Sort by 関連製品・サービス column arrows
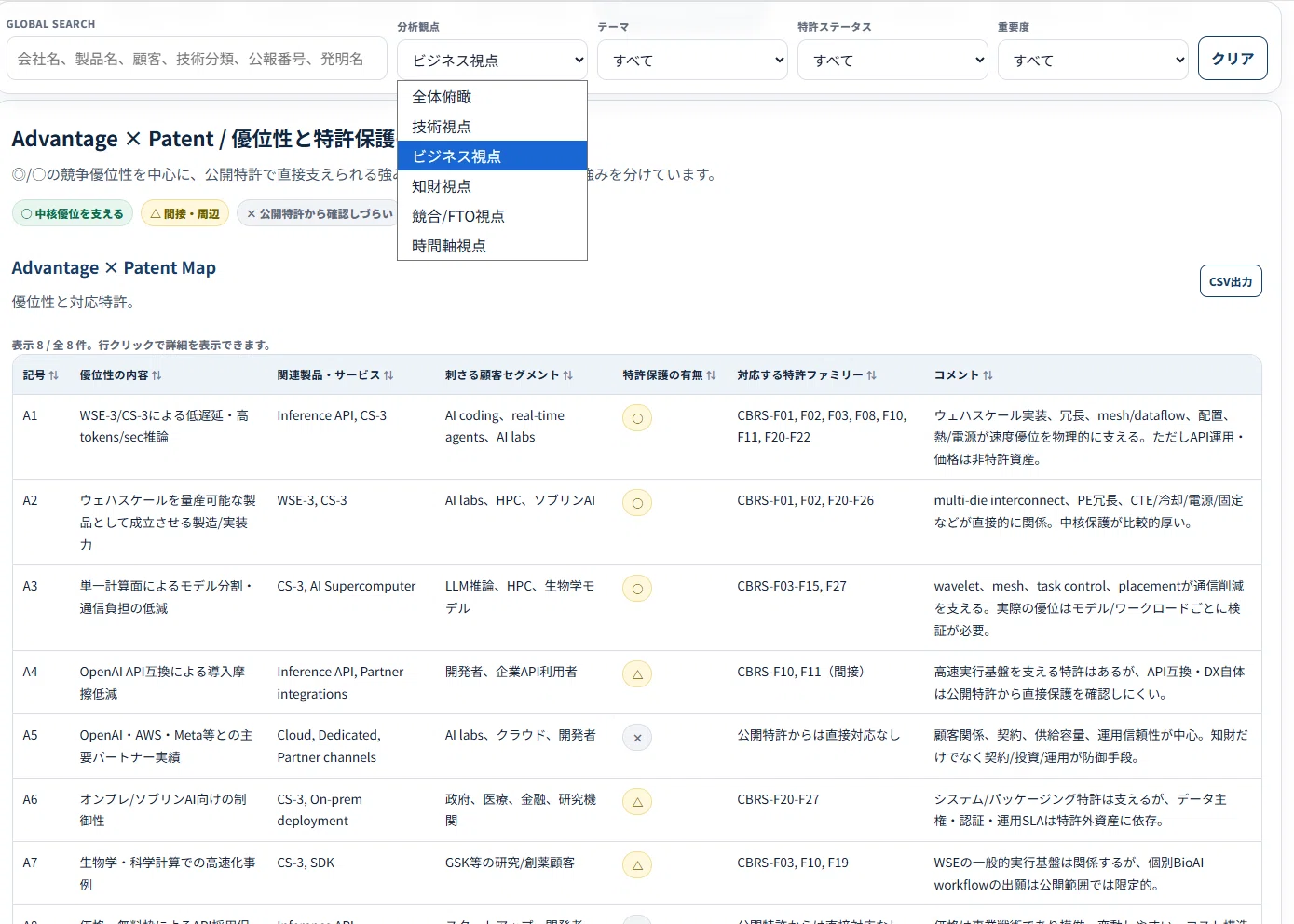This screenshot has width=1294, height=924. (388, 375)
